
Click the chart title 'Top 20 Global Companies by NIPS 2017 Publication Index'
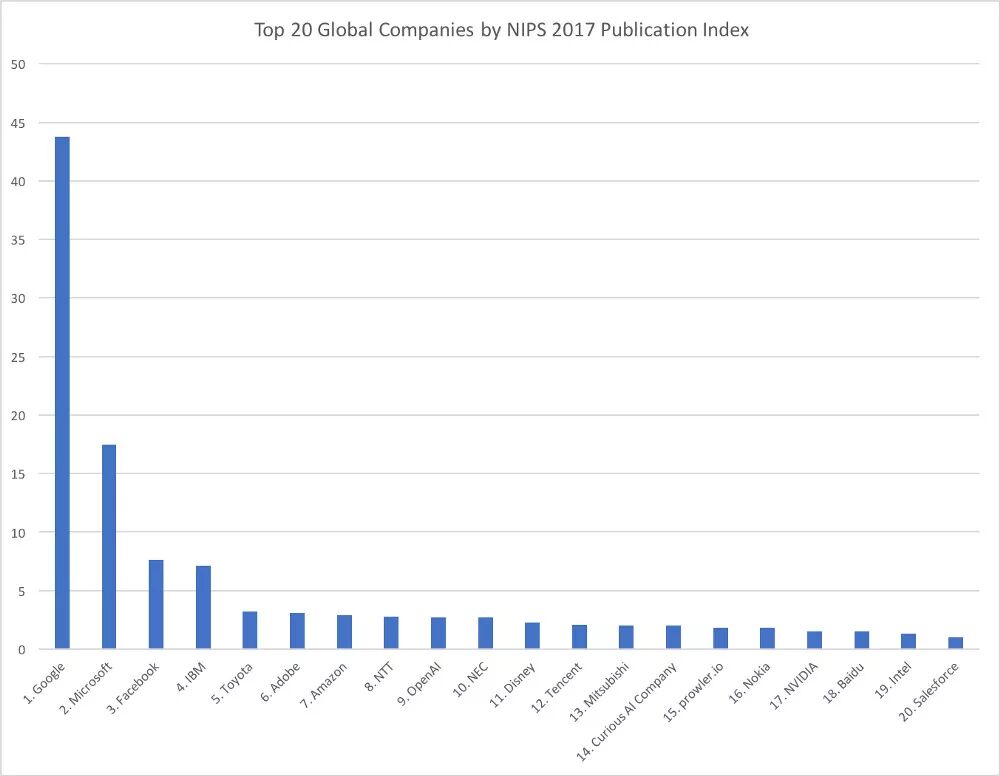[501, 30]
